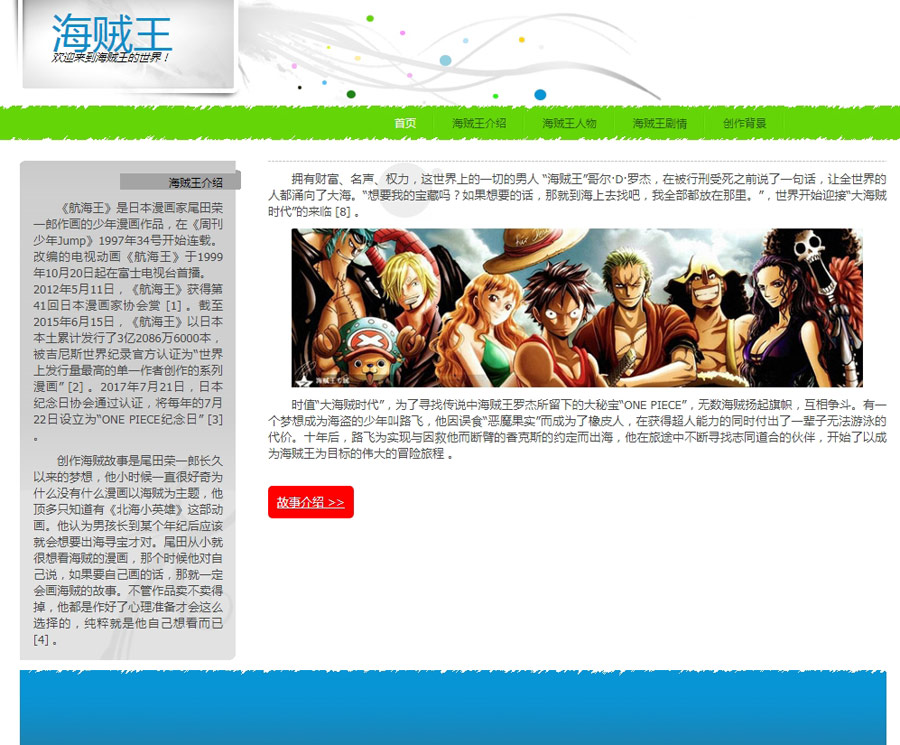Open the 海贼王人物 navigation item
The width and height of the screenshot is (900, 745).
pos(569,123)
